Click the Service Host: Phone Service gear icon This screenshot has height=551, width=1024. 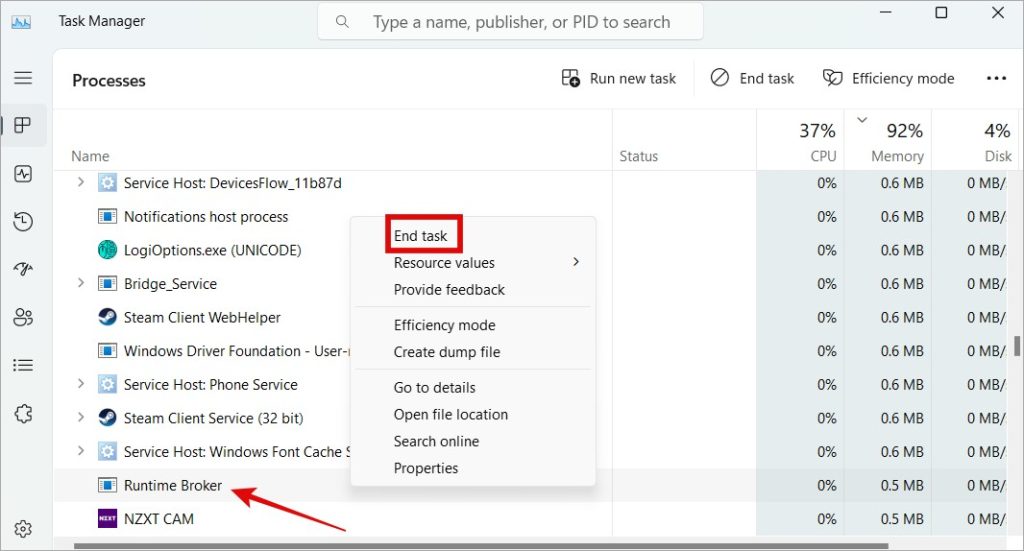(107, 385)
